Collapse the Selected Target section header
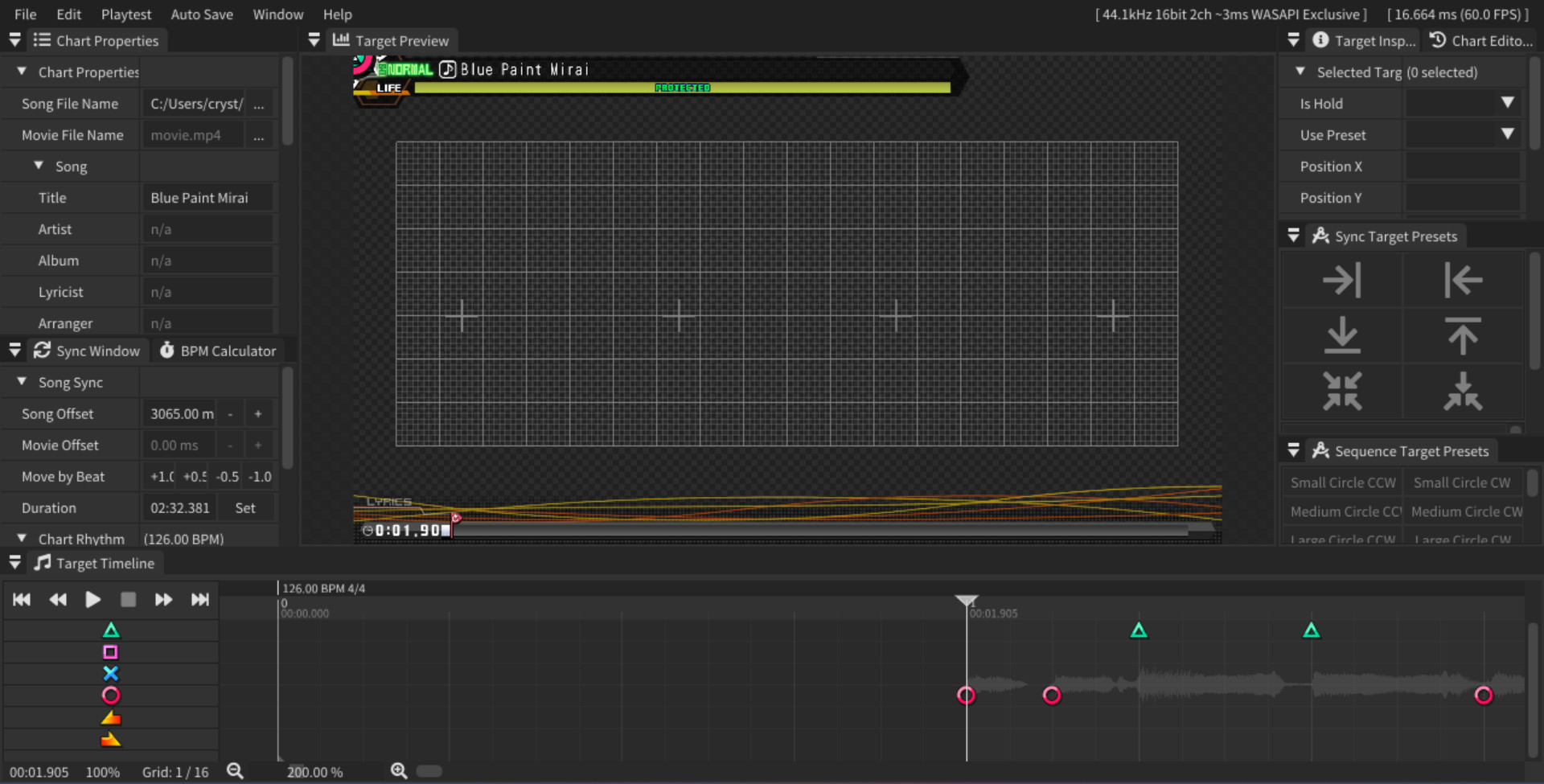This screenshot has height=784, width=1544. [x=1301, y=72]
